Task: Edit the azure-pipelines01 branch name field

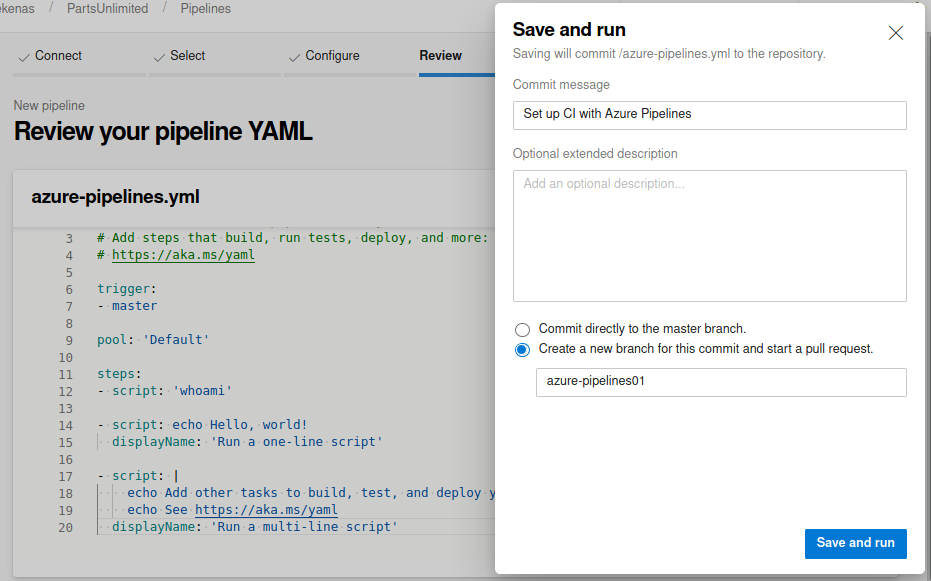Action: pos(721,382)
